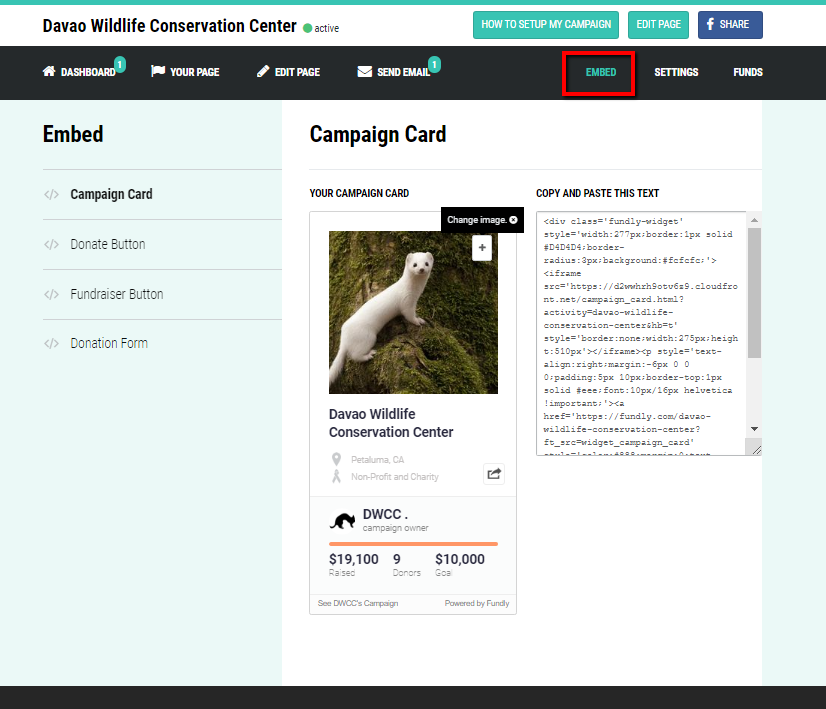Image resolution: width=826 pixels, height=709 pixels.
Task: Click the Facebook icon in Share button
Action: [x=710, y=24]
